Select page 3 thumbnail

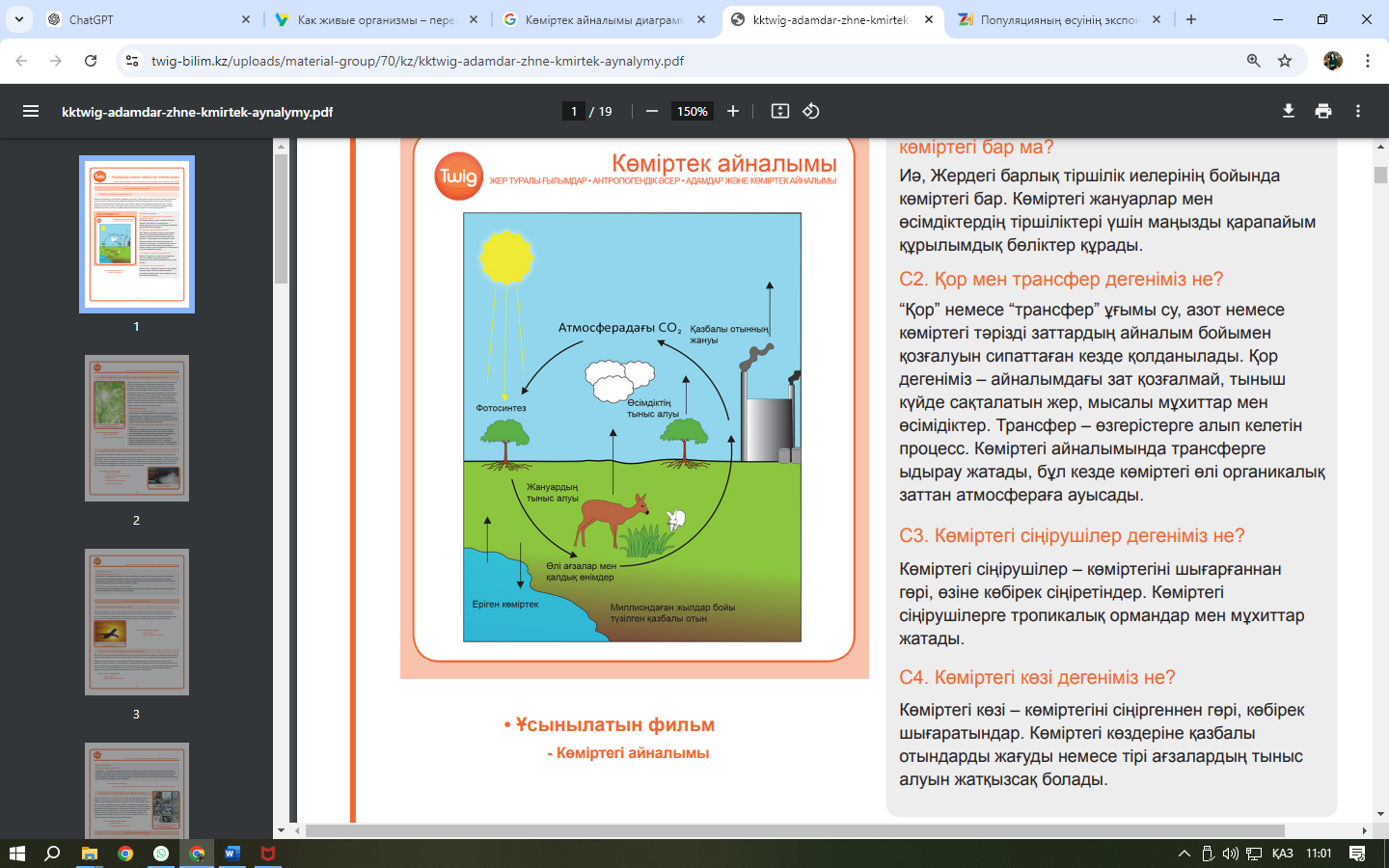click(137, 622)
